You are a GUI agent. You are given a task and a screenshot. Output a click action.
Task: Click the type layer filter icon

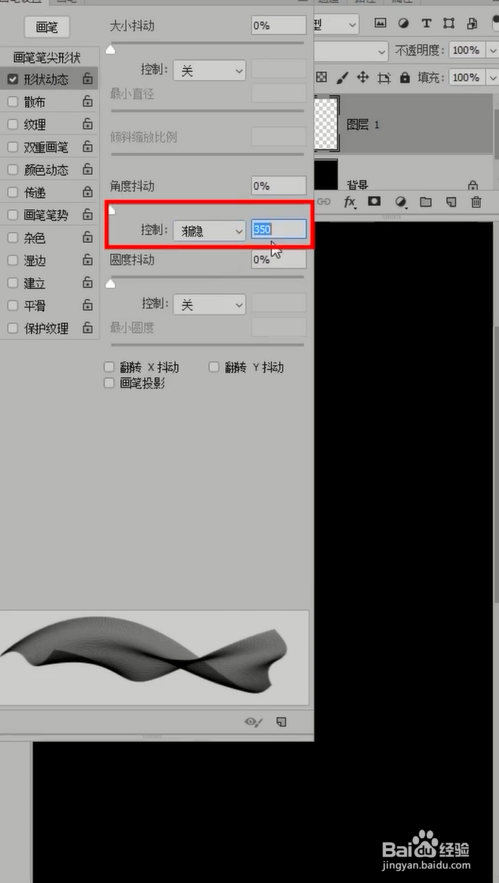click(x=426, y=24)
